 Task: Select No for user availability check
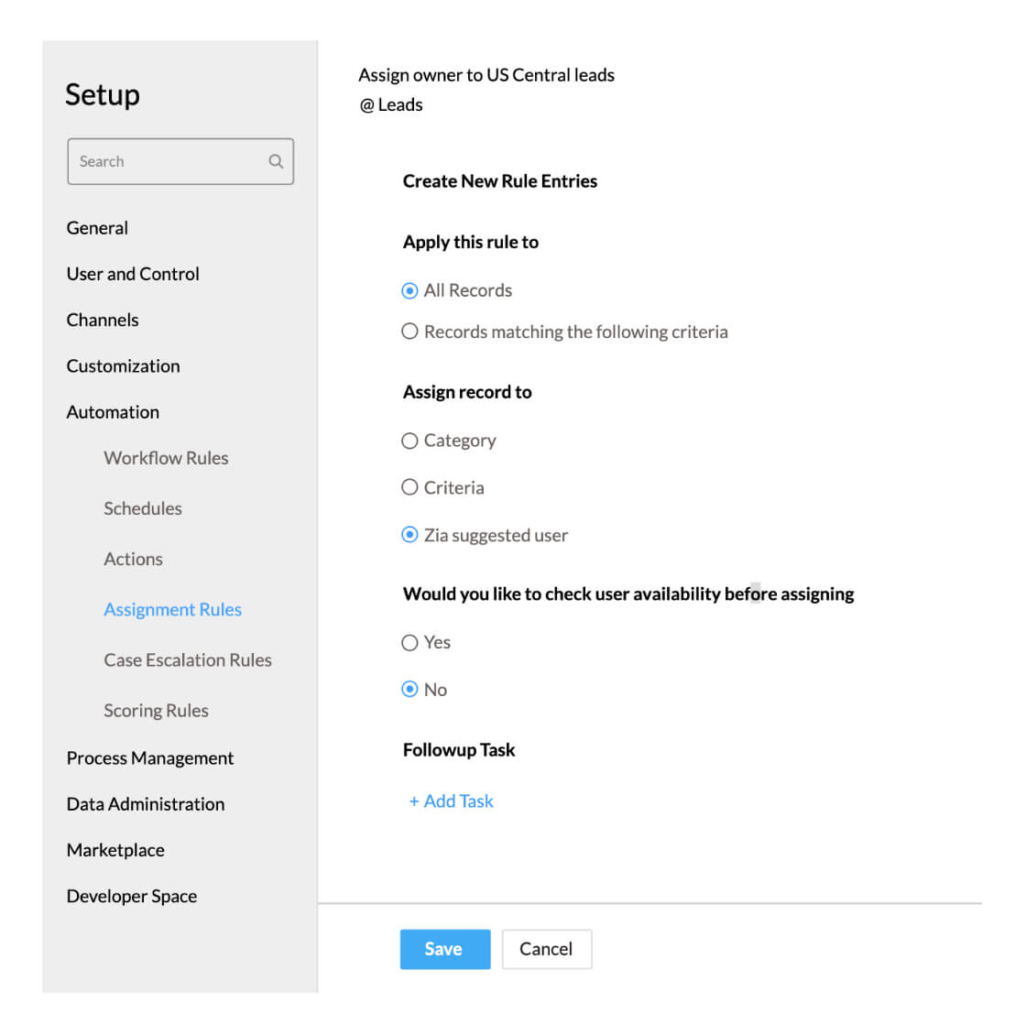pos(409,690)
